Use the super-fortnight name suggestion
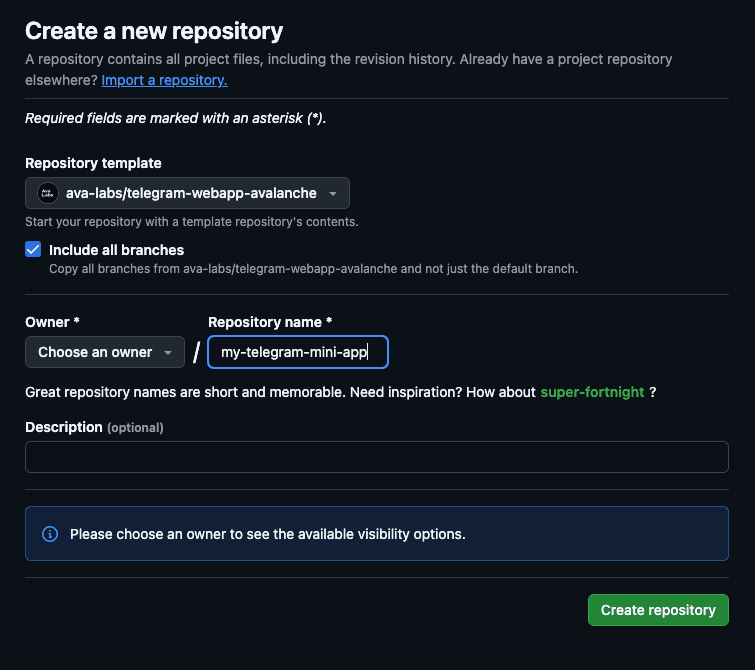Viewport: 755px width, 670px height. point(592,392)
